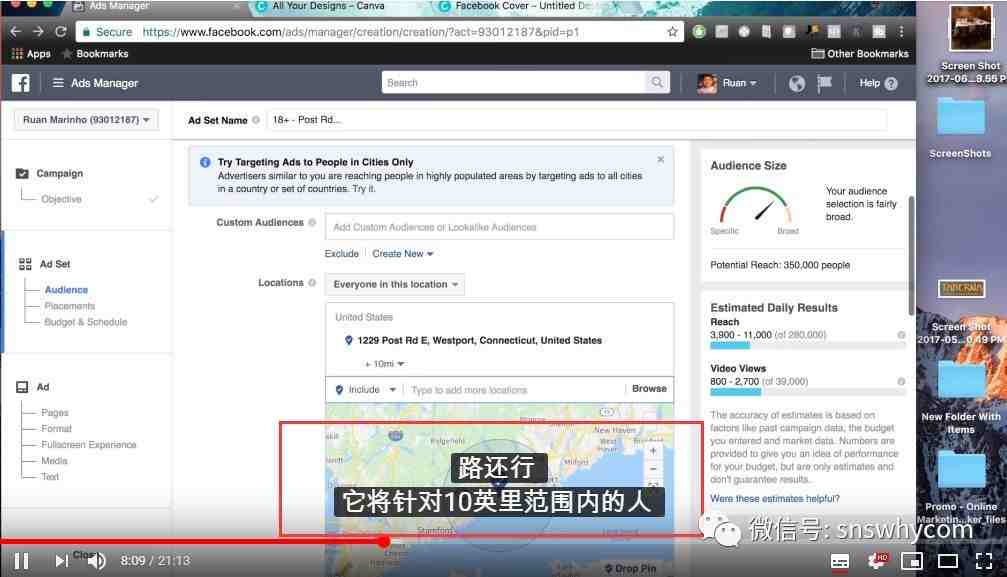Click the browser address bar
The width and height of the screenshot is (1007, 577).
pos(379,31)
